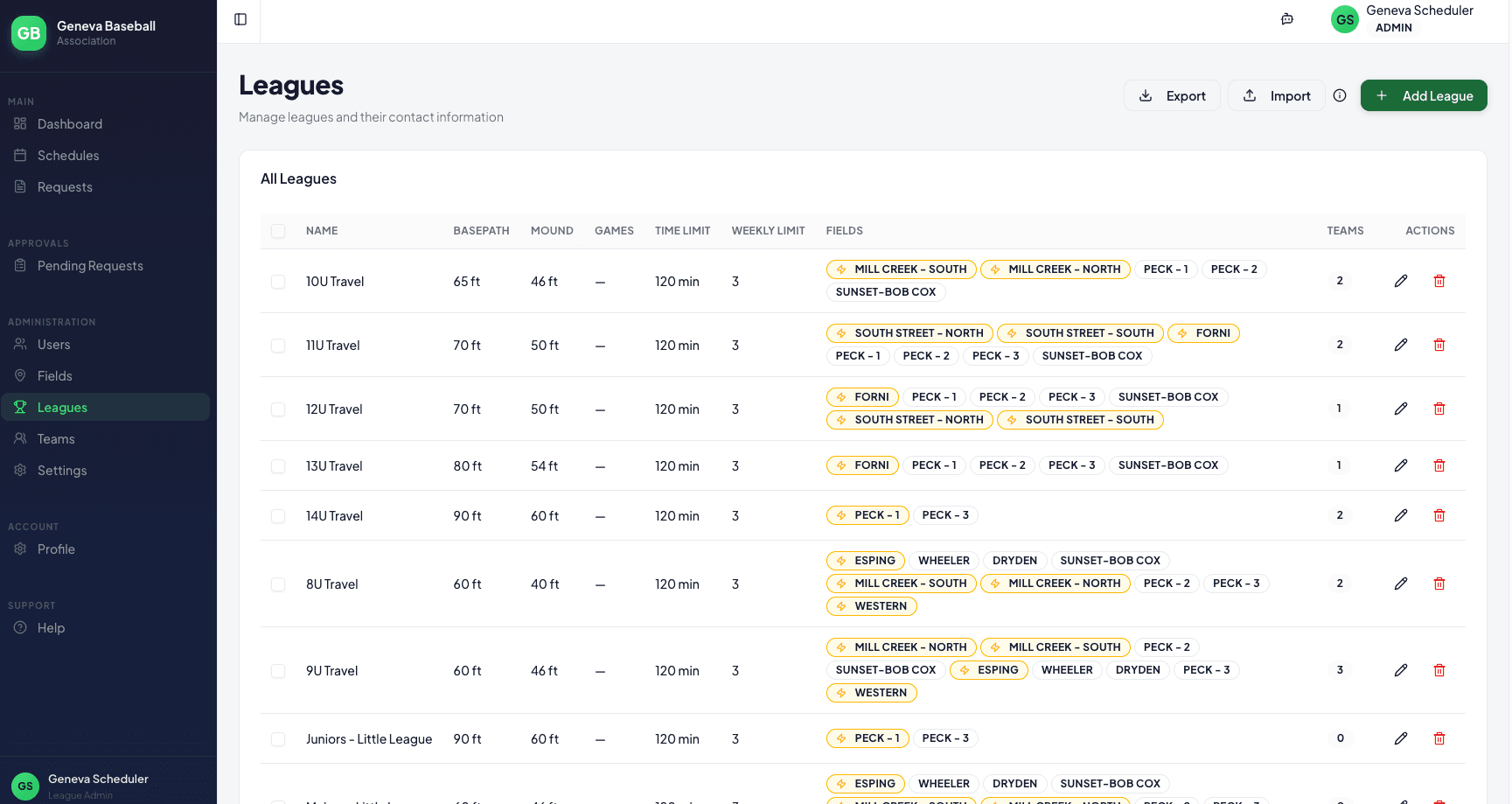Delete the Juniors - Little League entry
The height and width of the screenshot is (804, 1512).
tap(1439, 738)
